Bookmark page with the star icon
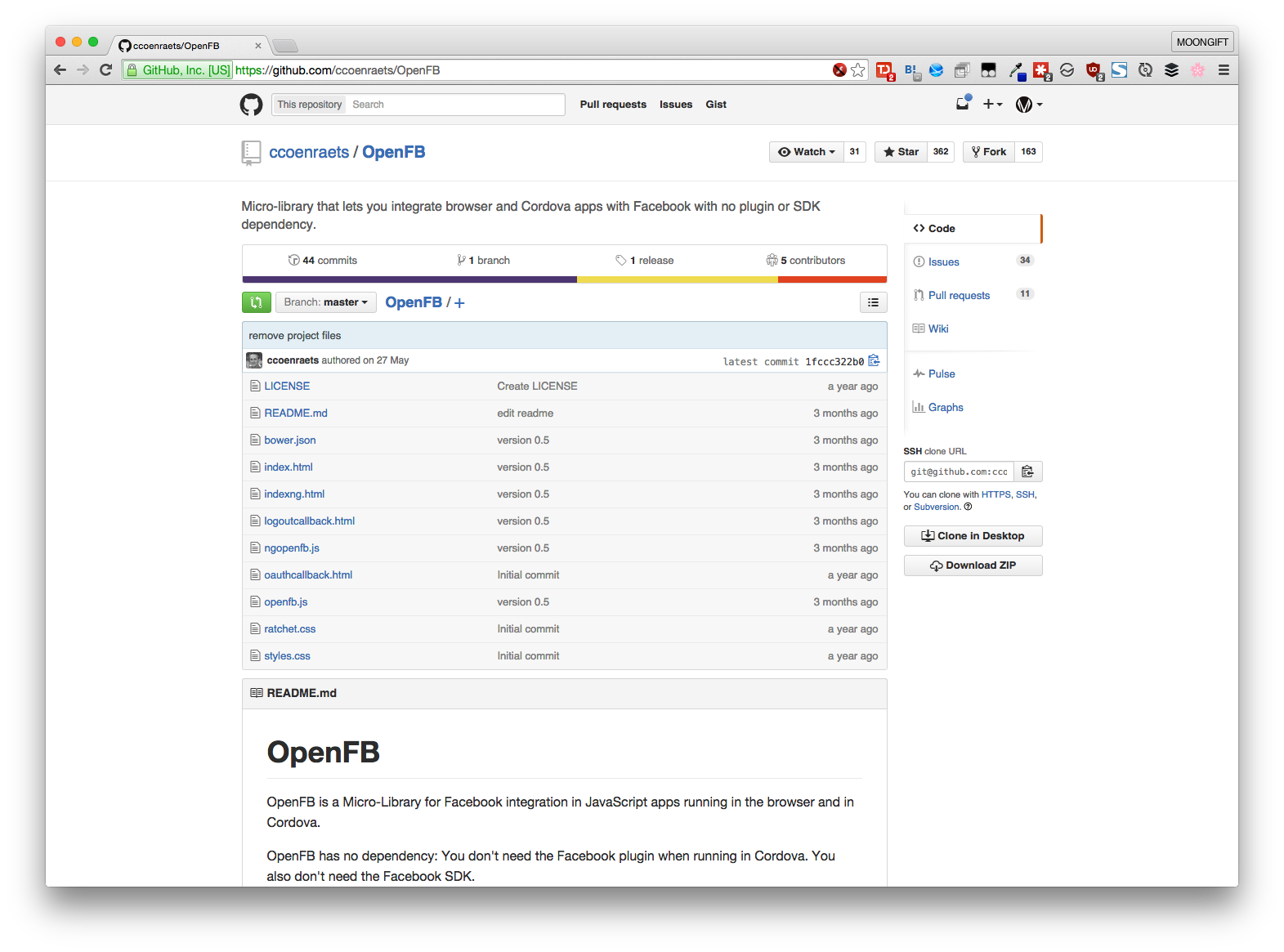 click(858, 70)
